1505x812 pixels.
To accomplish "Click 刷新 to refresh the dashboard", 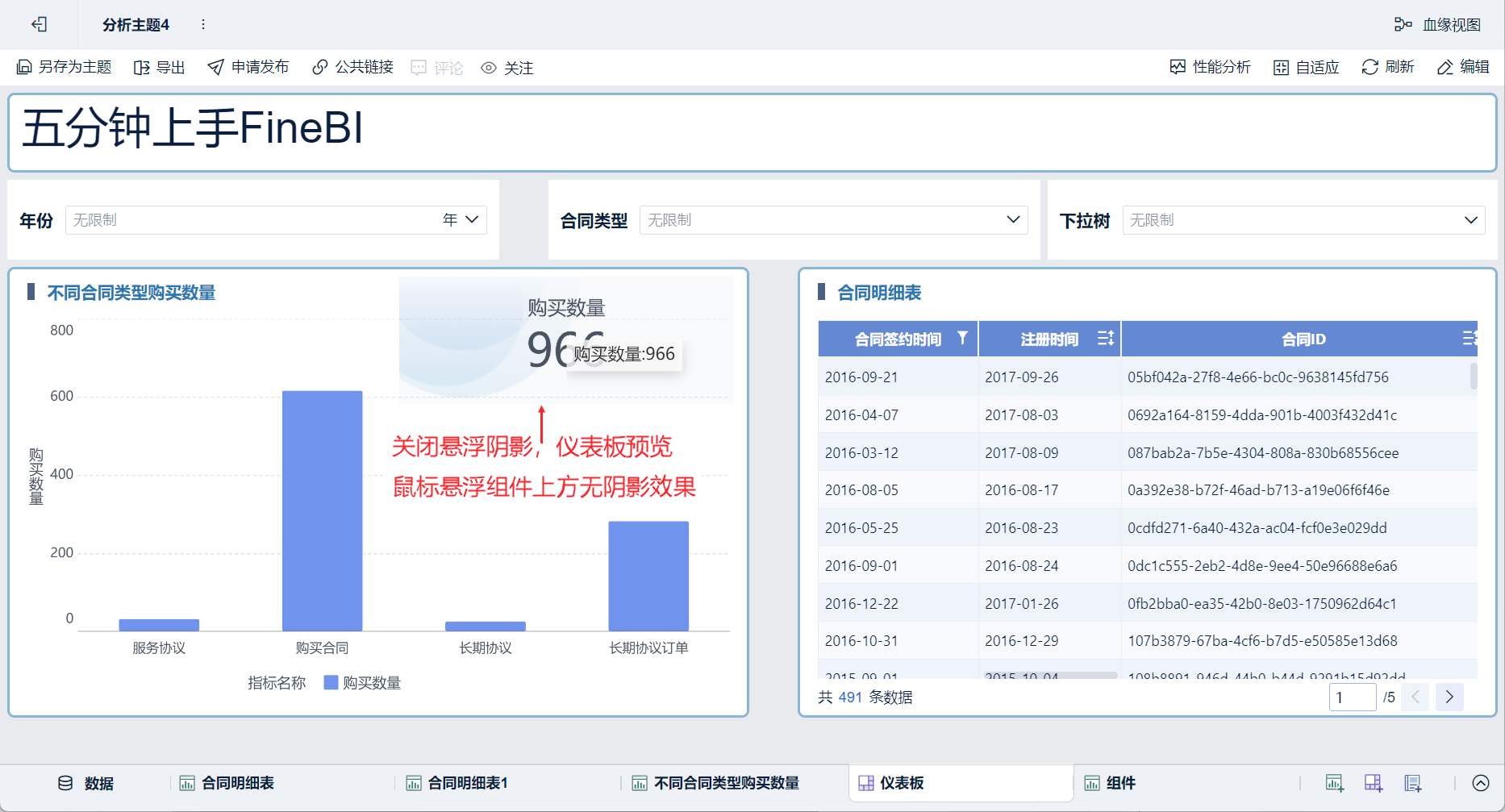I will coord(1387,67).
